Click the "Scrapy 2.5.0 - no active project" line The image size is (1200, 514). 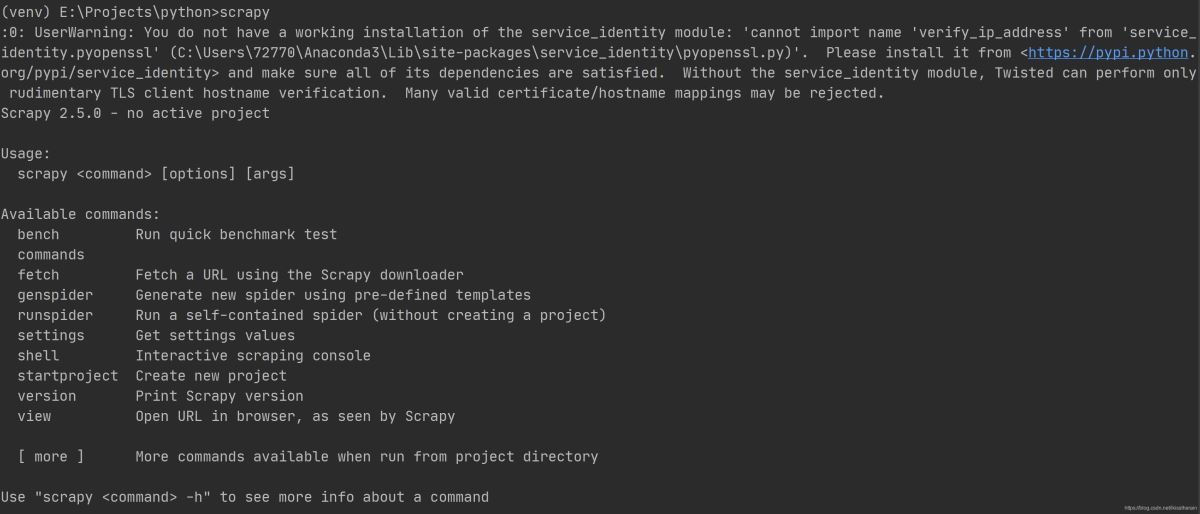click(135, 113)
